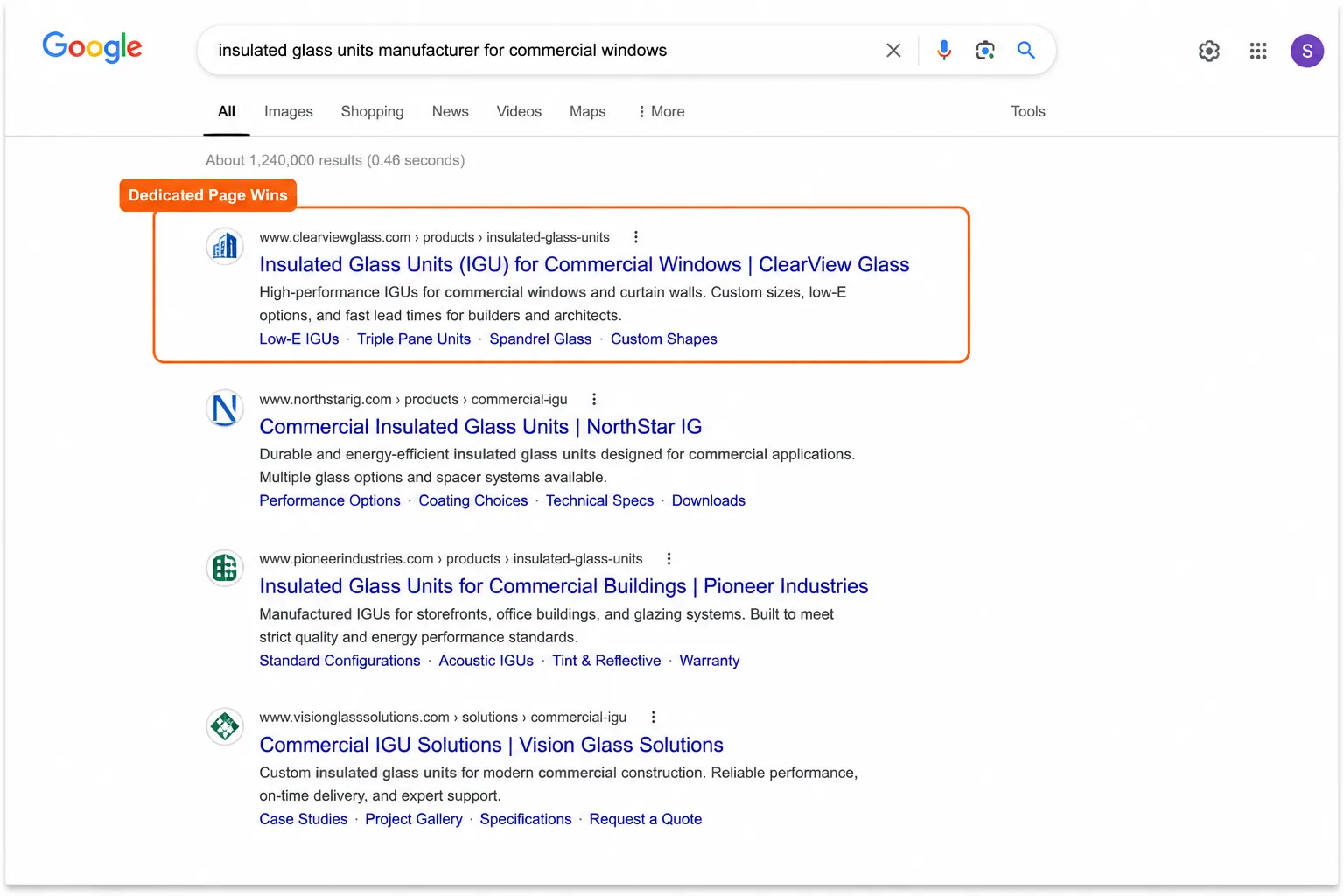Open the Case Studies sitelink
The height and width of the screenshot is (896, 1344).
point(304,819)
